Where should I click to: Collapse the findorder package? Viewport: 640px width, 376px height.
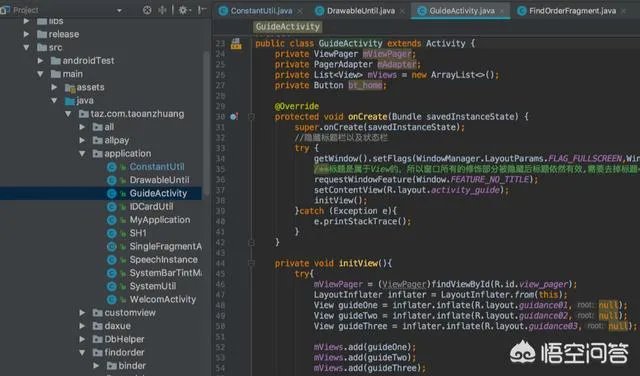click(82, 352)
